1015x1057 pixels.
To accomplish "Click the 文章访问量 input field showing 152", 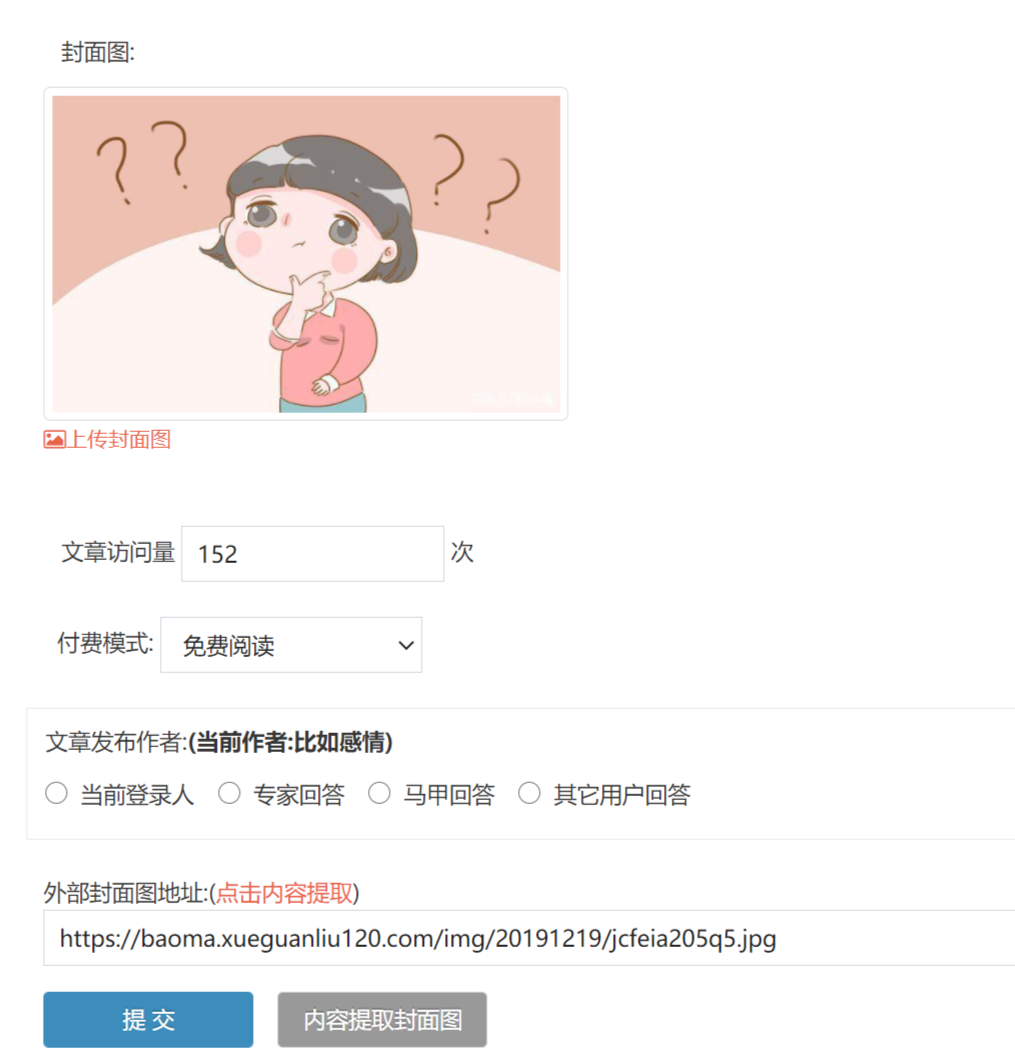I will [313, 553].
